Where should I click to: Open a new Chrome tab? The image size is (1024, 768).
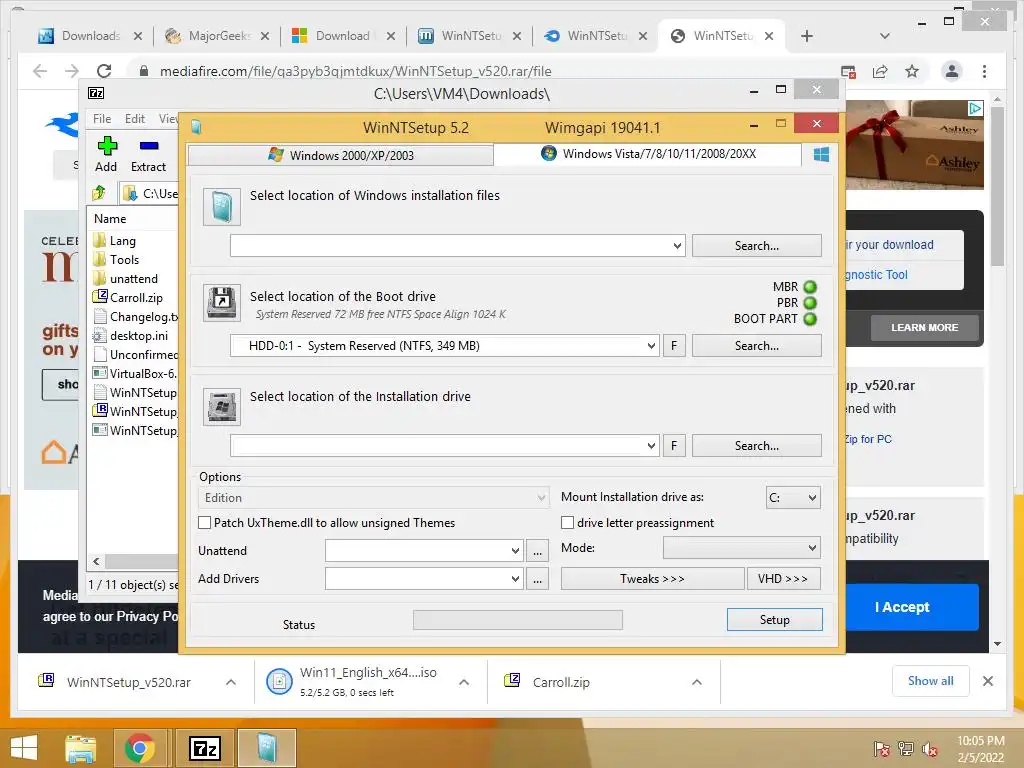(807, 36)
